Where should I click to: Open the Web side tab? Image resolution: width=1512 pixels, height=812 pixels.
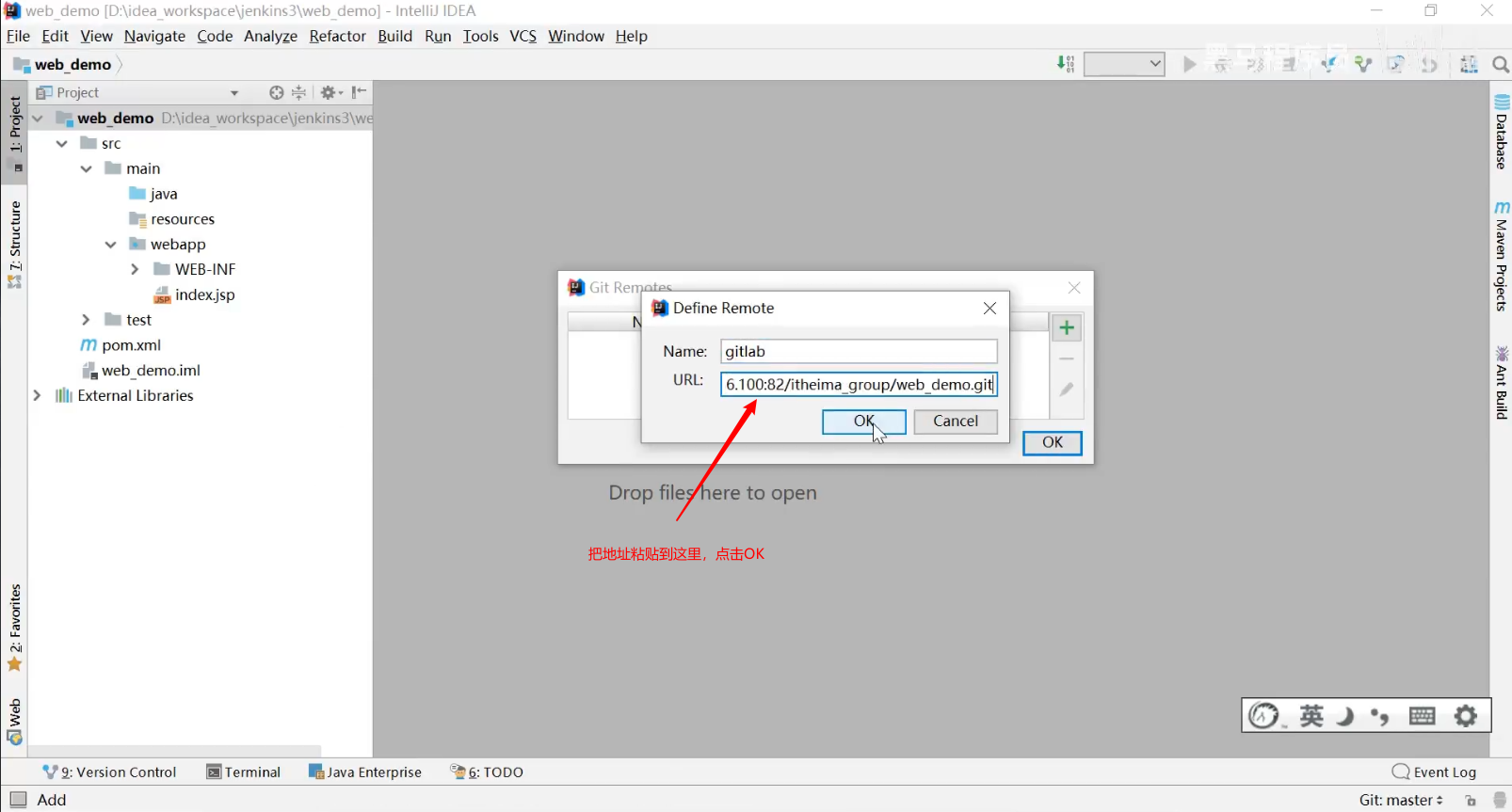(15, 721)
